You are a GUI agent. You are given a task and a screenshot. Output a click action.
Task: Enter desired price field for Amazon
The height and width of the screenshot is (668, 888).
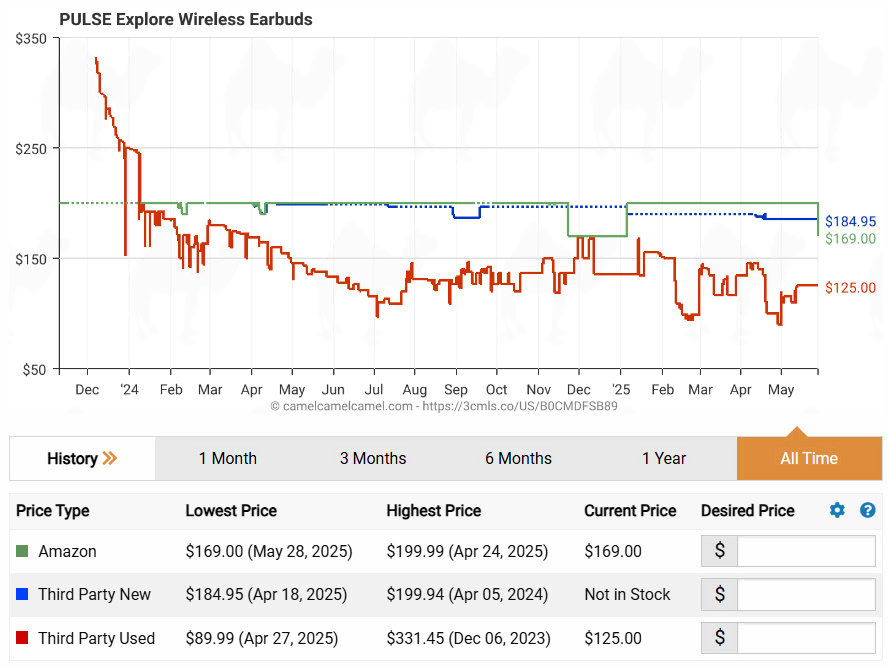tap(806, 551)
